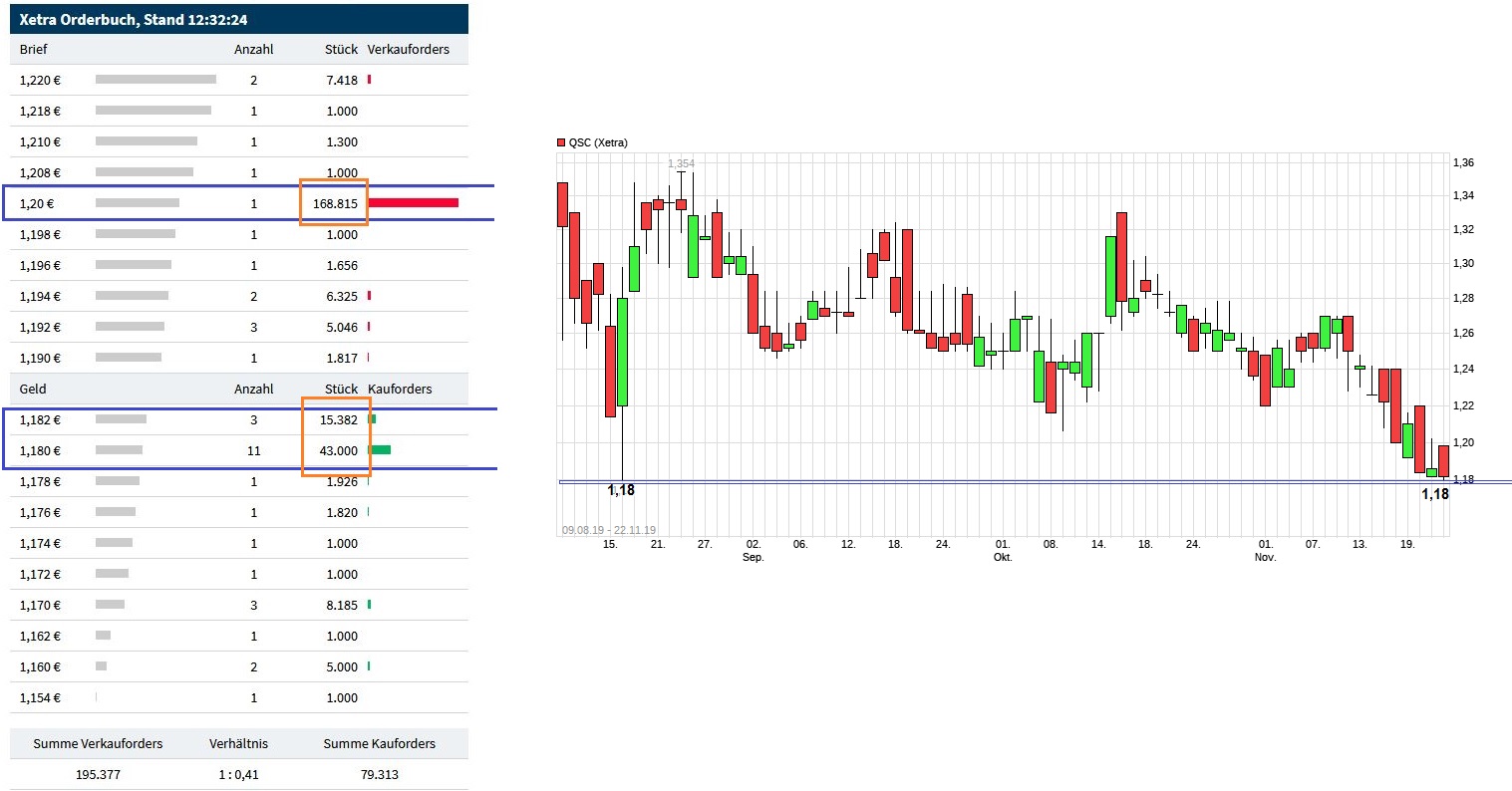Select the 8.185 Stück value

coord(342,605)
